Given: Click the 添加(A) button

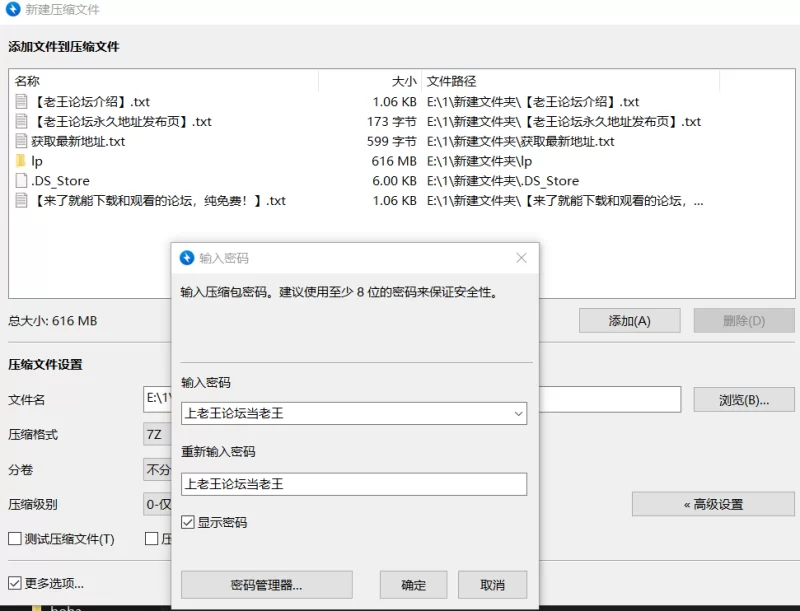Looking at the screenshot, I should 630,321.
